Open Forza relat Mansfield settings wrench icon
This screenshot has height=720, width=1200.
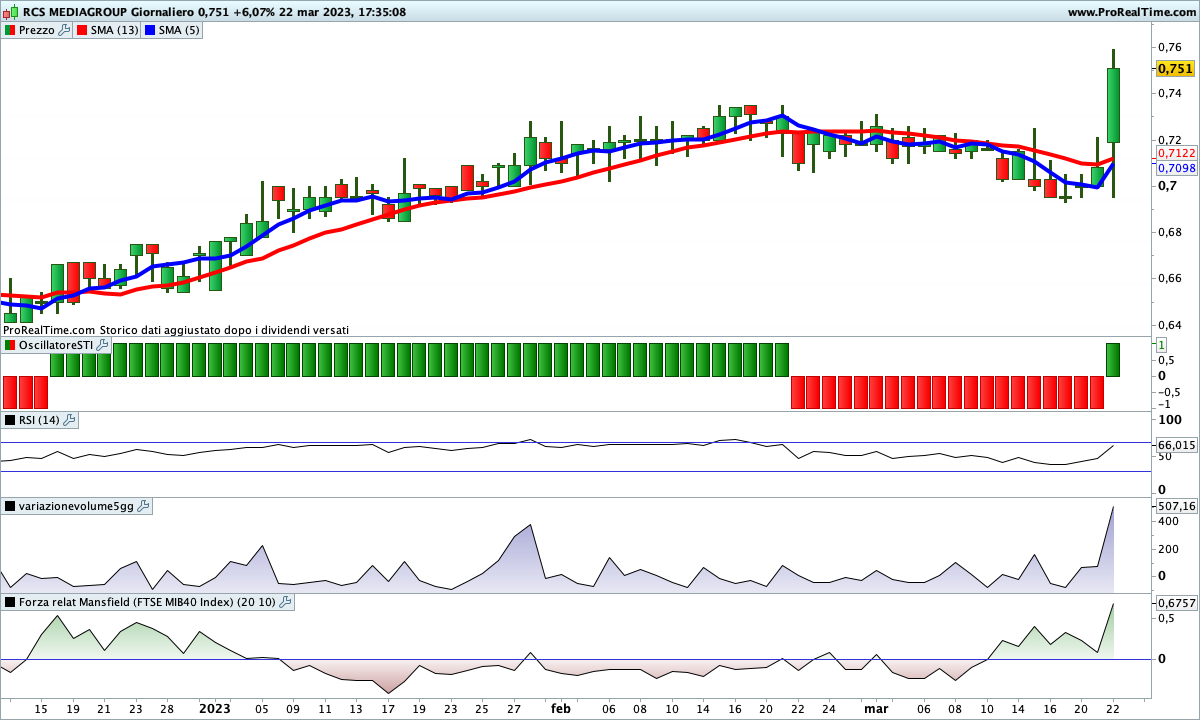285,602
